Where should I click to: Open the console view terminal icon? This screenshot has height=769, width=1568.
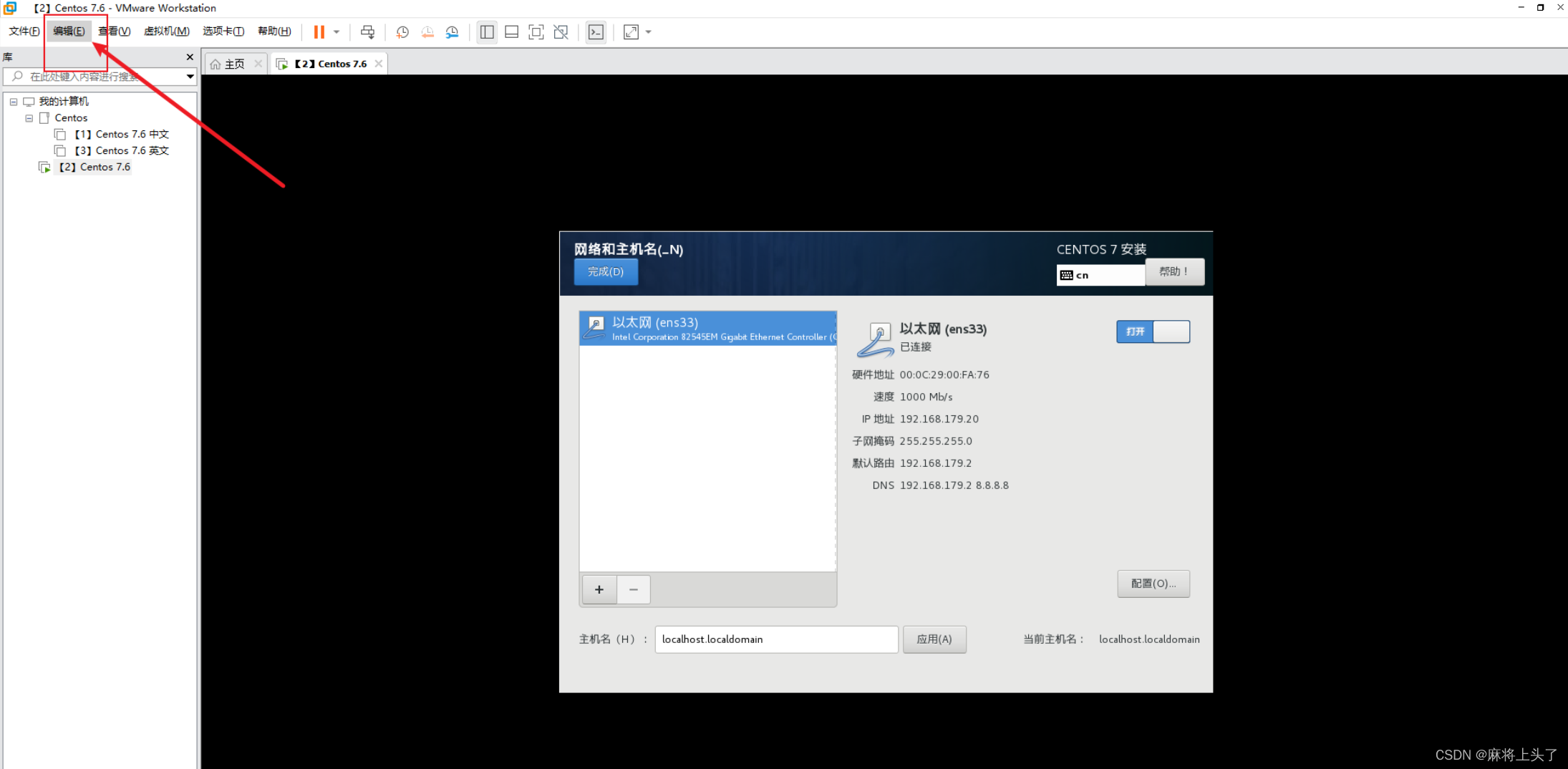[596, 32]
